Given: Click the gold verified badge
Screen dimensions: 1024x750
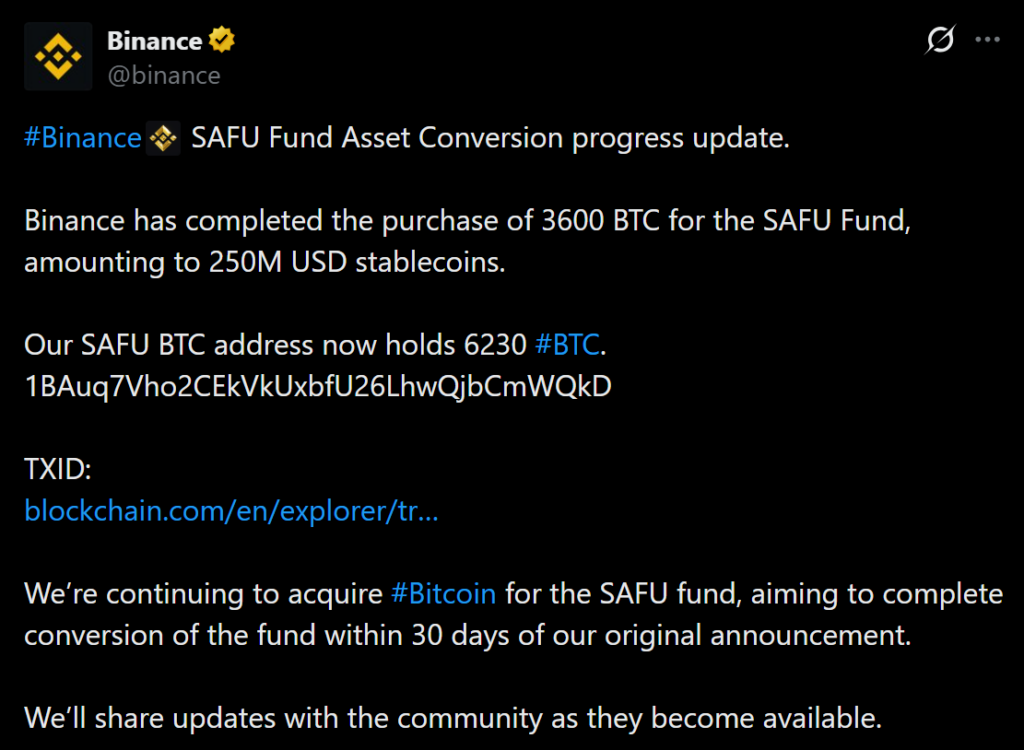Looking at the screenshot, I should pyautogui.click(x=222, y=41).
